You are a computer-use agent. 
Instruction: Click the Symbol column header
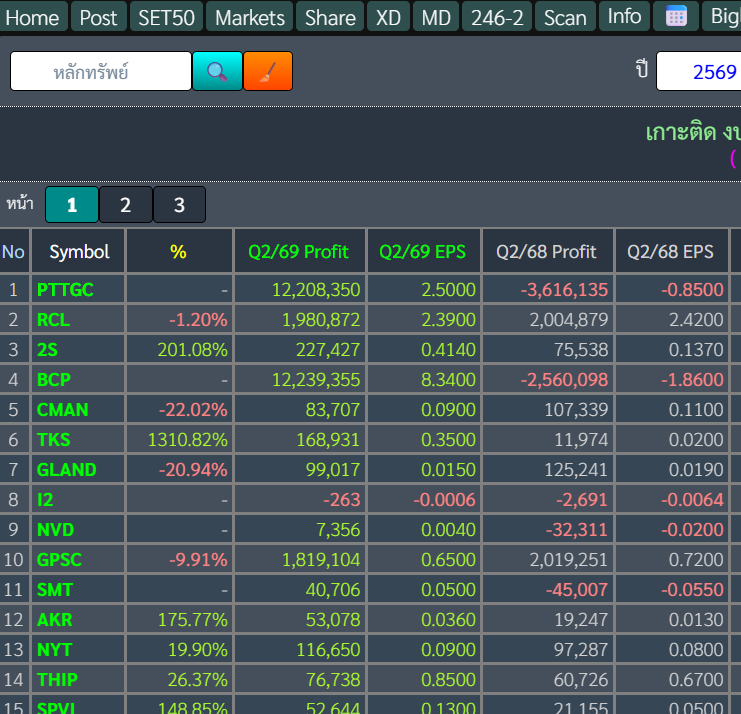(78, 251)
